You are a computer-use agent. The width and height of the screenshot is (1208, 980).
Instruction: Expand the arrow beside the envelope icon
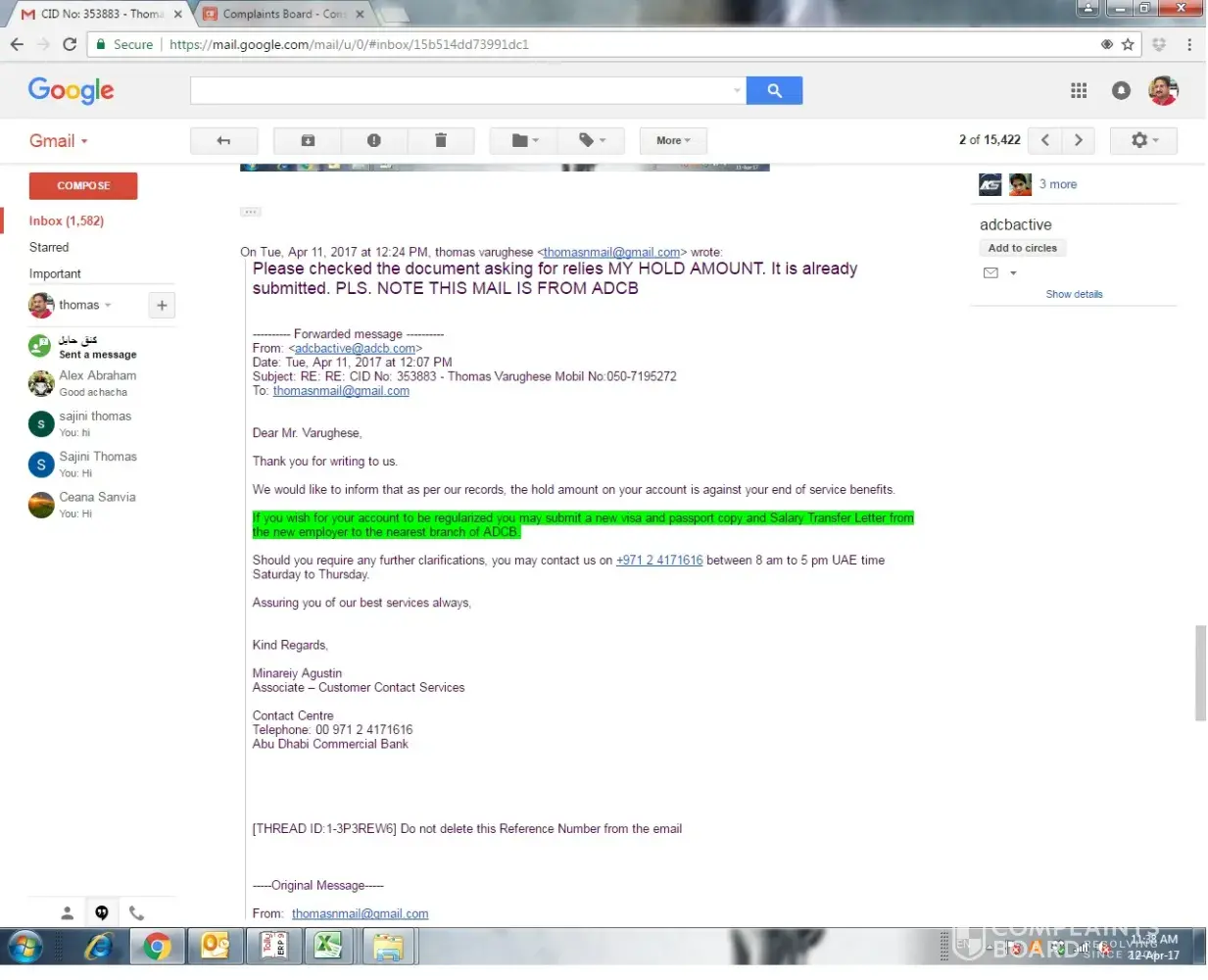tap(1013, 273)
